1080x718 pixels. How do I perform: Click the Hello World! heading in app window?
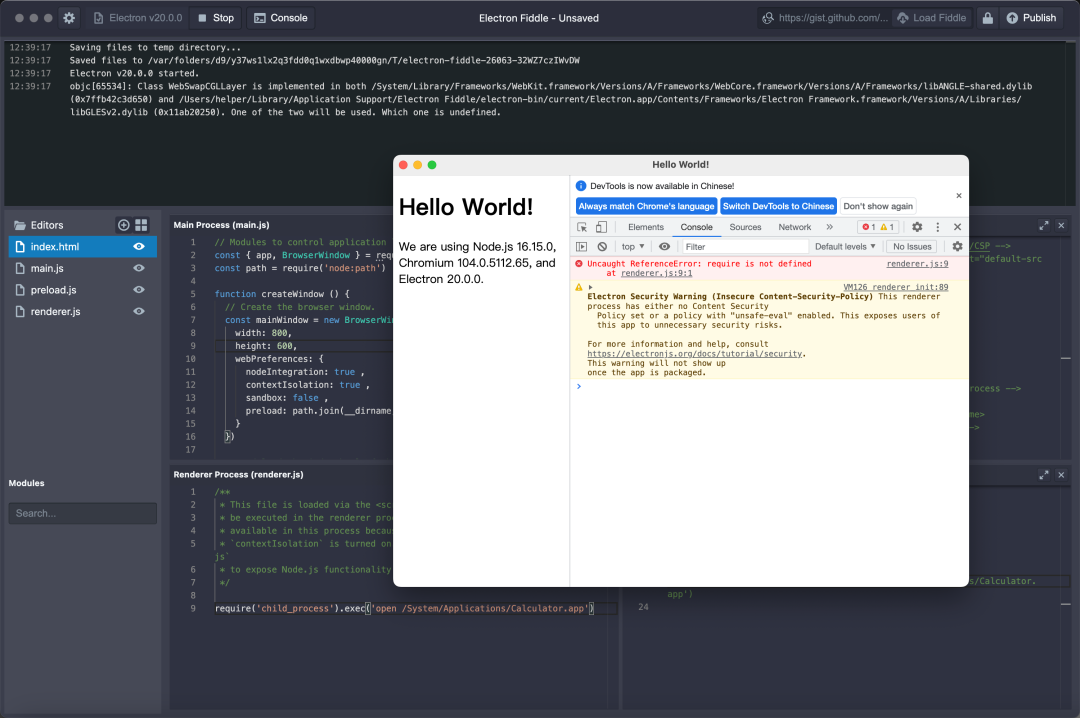466,207
